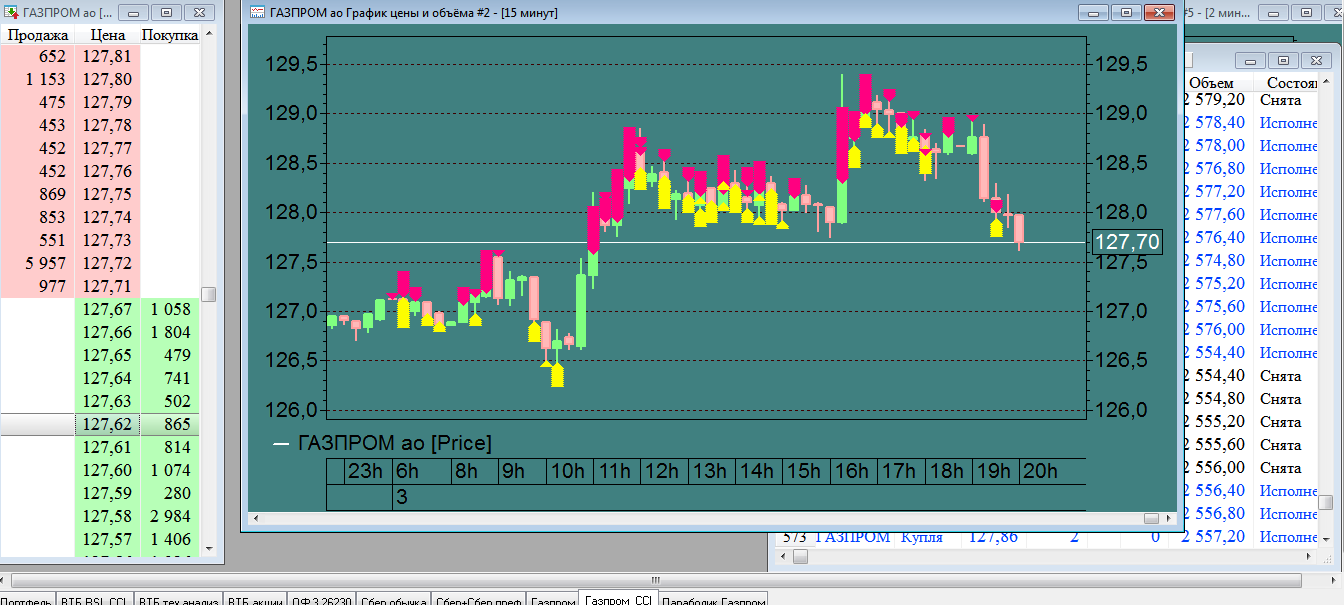
Task: Select best bid price 127,67
Action: coord(107,310)
